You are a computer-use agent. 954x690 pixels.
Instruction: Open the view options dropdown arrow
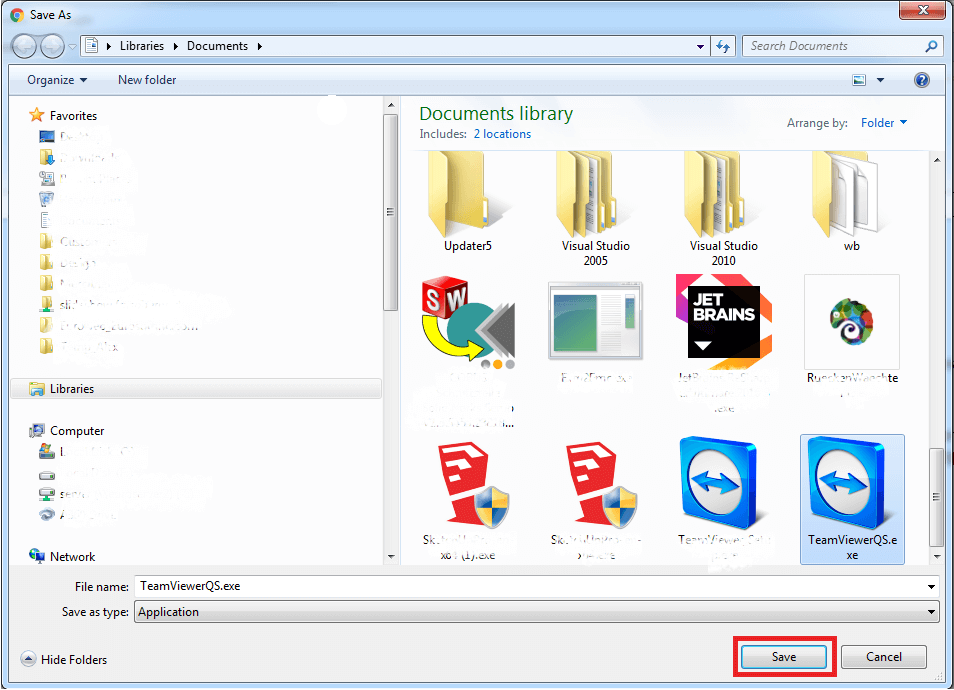(x=880, y=80)
